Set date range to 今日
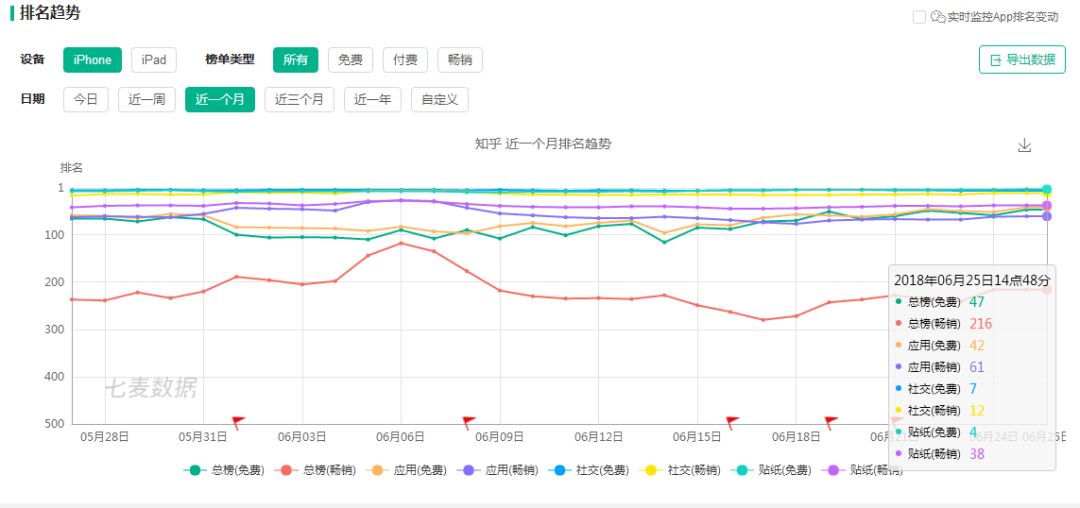This screenshot has height=508, width=1080. (x=85, y=100)
